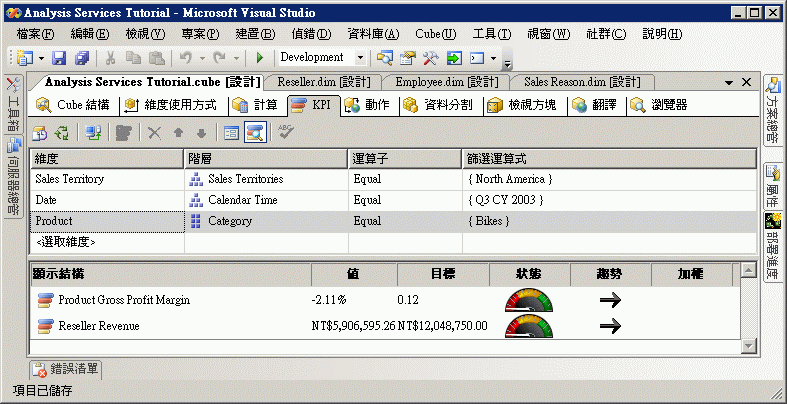Open the dropdown next to Command Window icon
The width and height of the screenshot is (787, 404).
(493, 58)
